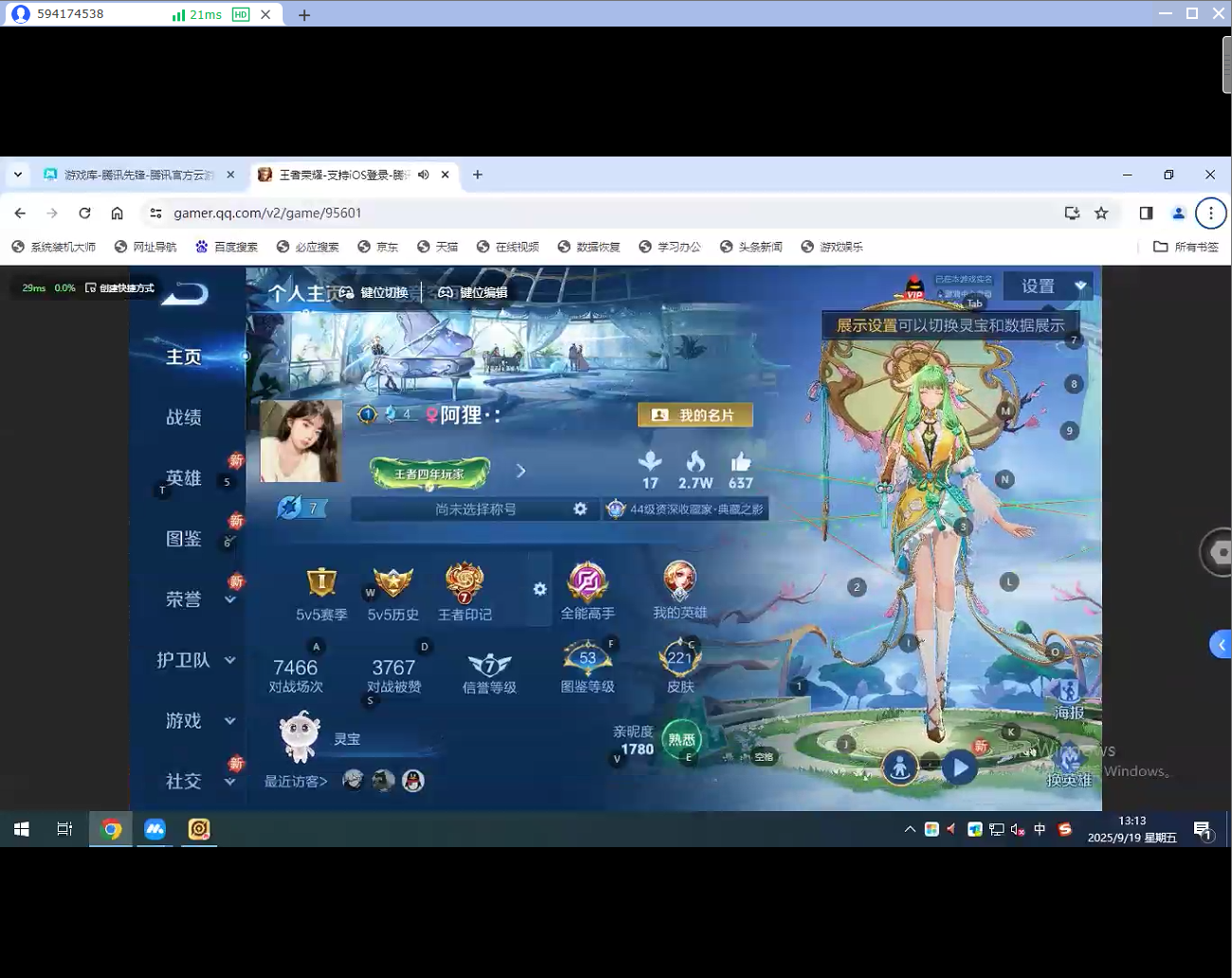Mute the 王者荣耀 tab audio icon
Image resolution: width=1232 pixels, height=978 pixels.
[423, 175]
